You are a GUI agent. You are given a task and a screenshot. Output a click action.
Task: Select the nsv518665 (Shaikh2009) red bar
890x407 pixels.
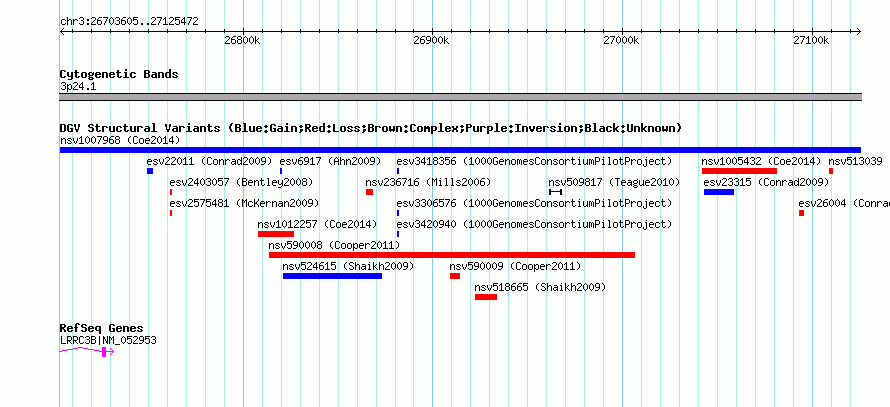tap(486, 297)
